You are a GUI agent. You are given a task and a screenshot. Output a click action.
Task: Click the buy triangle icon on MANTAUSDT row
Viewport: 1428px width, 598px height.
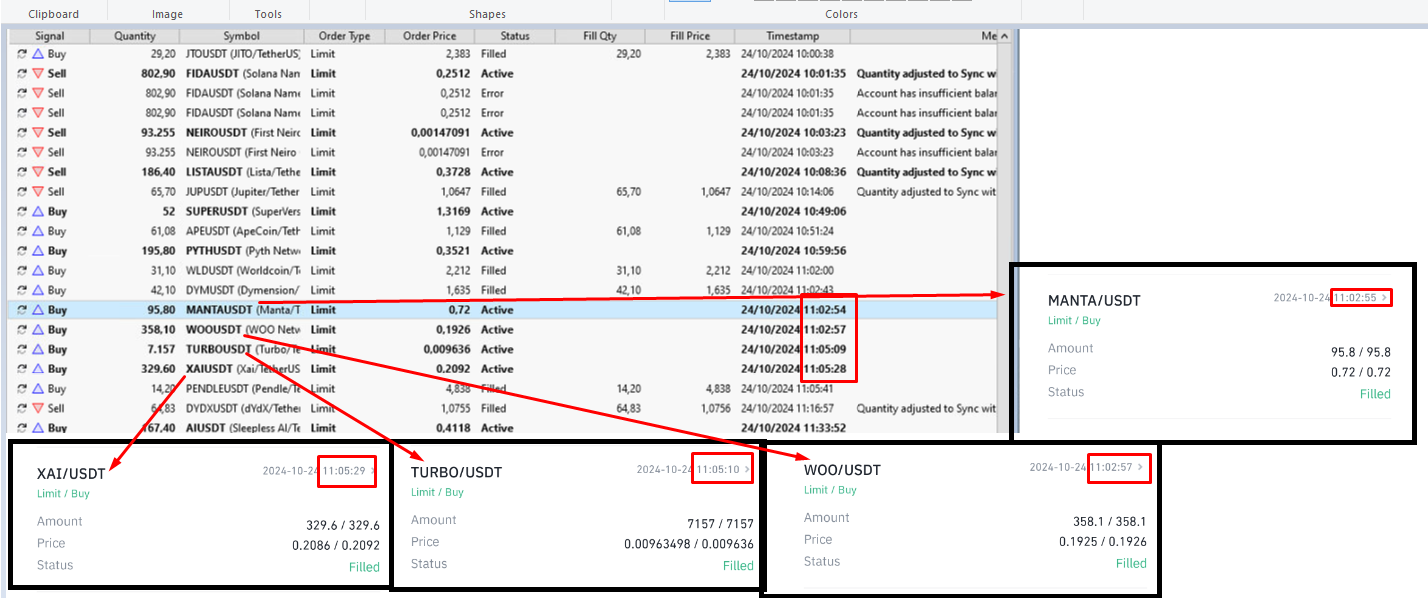pyautogui.click(x=38, y=310)
